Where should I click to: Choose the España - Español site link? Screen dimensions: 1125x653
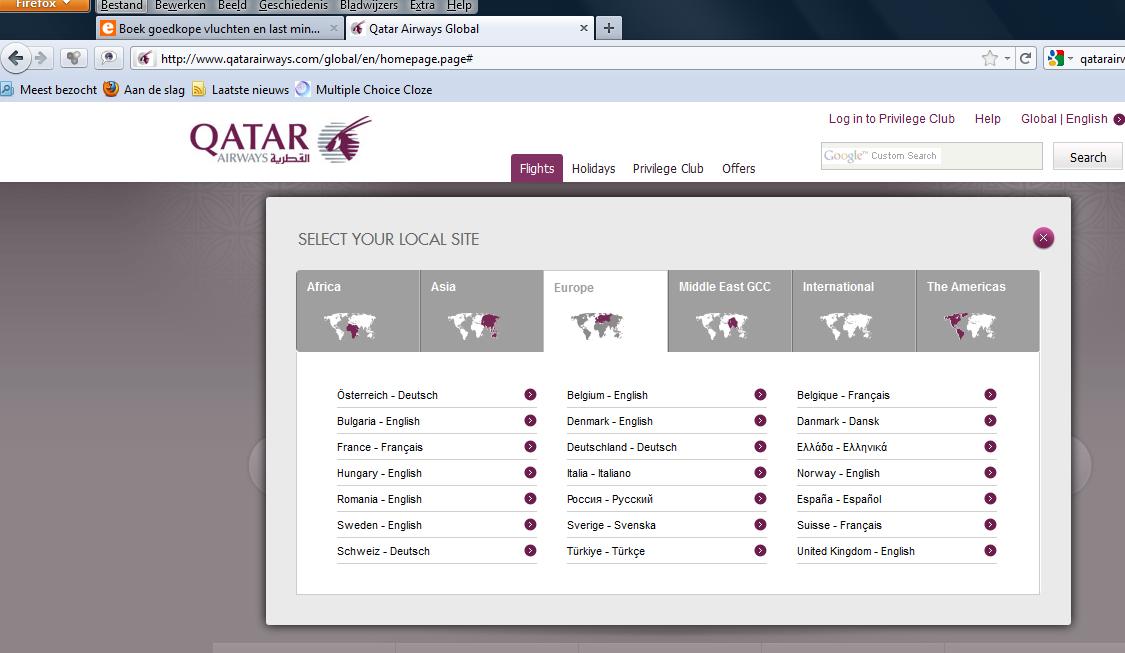pyautogui.click(x=839, y=499)
